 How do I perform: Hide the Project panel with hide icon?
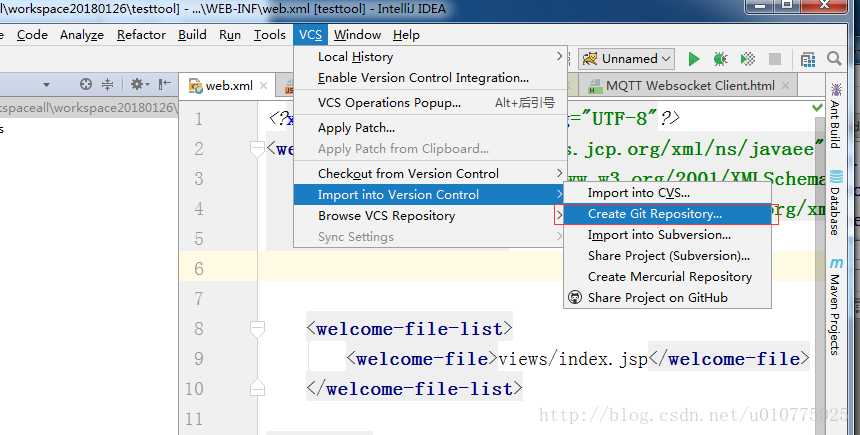tap(164, 84)
